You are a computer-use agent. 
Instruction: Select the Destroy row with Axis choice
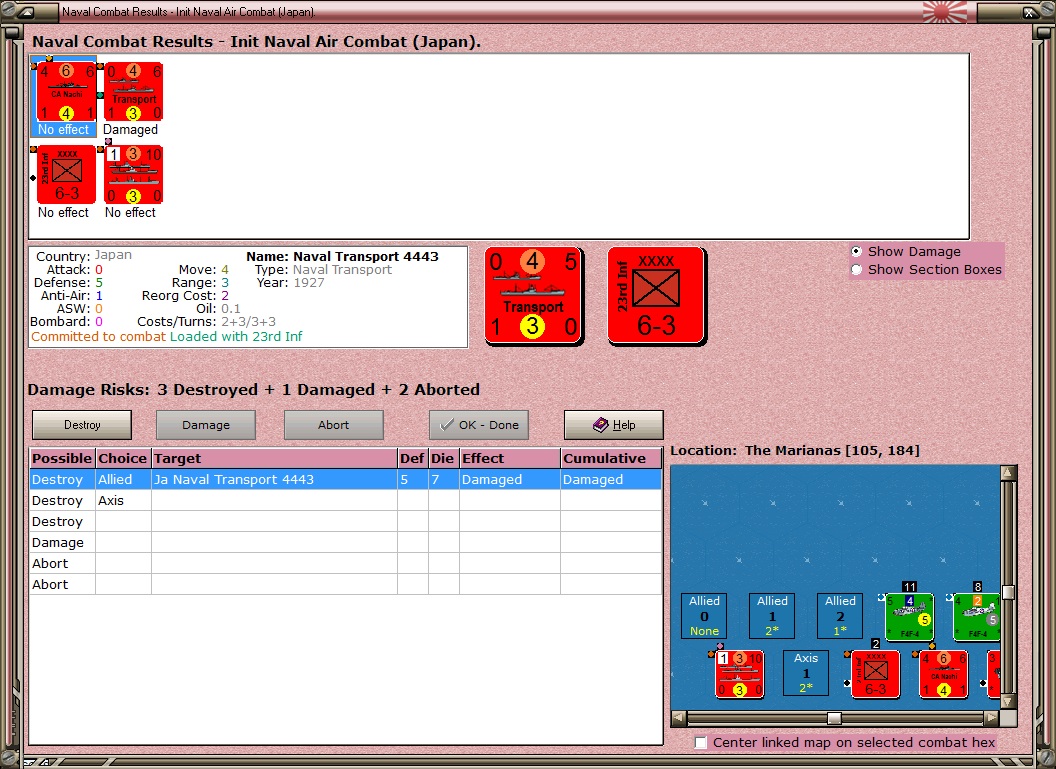click(345, 500)
